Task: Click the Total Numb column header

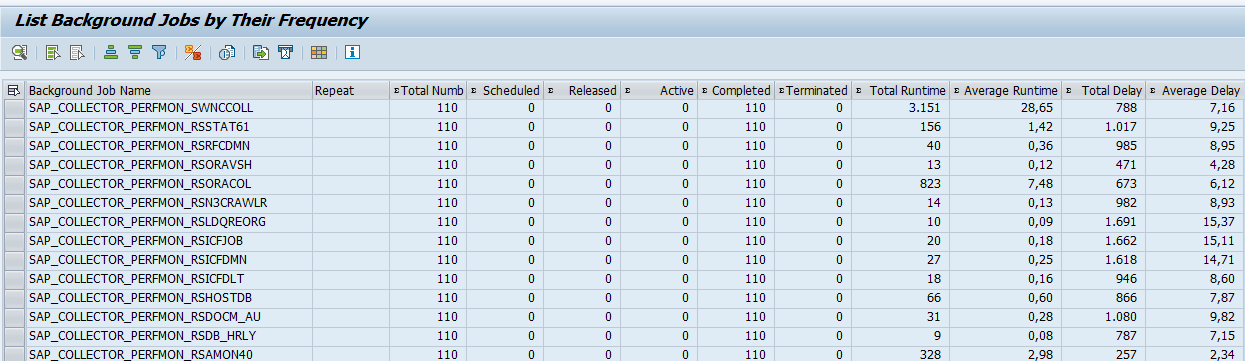Action: (x=428, y=90)
